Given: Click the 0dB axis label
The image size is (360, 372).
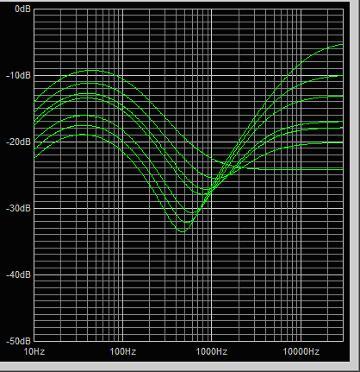Looking at the screenshot, I should [23, 9].
